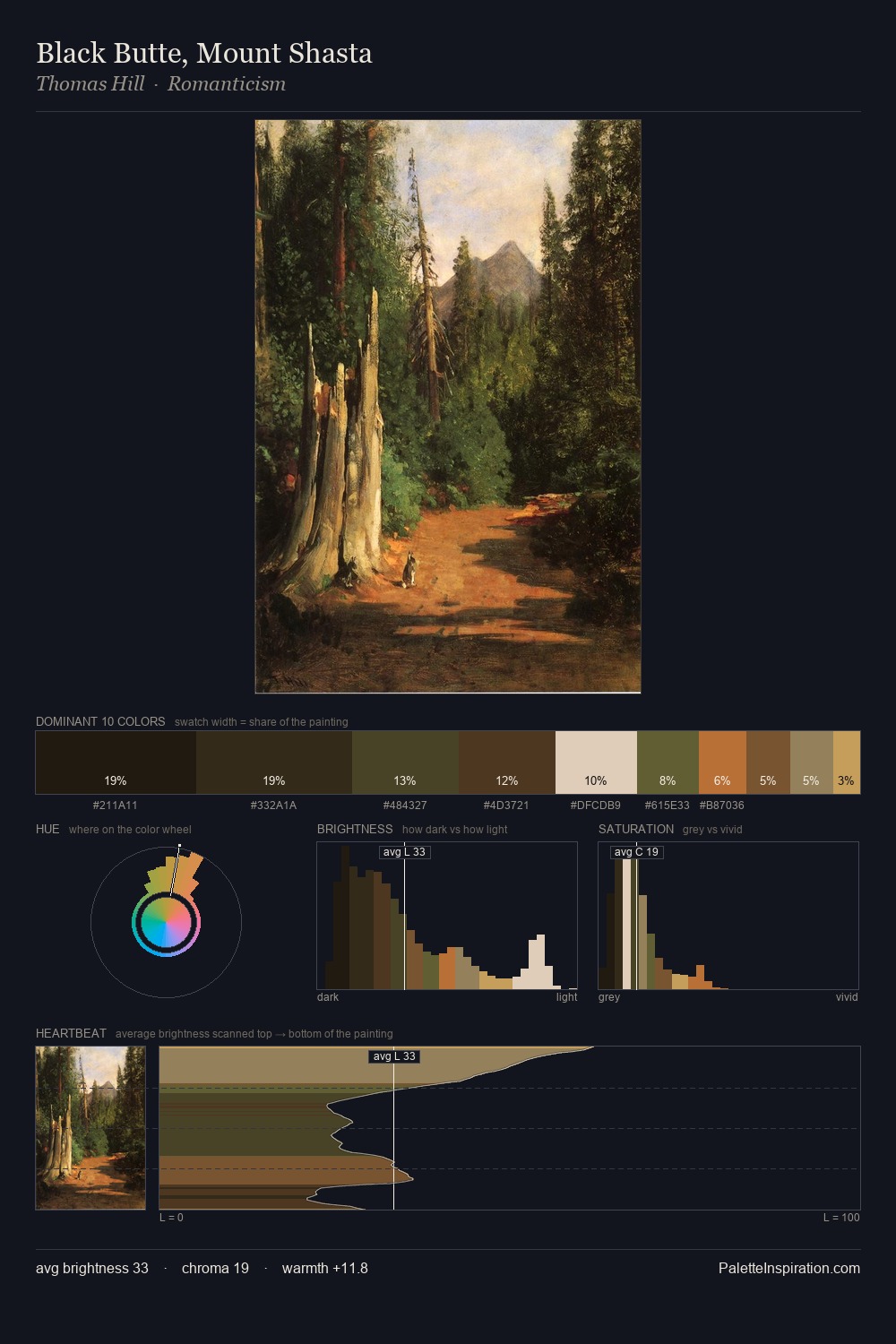Click the '#B87036' hex code text
Screen dimensions: 896x1344
[x=722, y=806]
